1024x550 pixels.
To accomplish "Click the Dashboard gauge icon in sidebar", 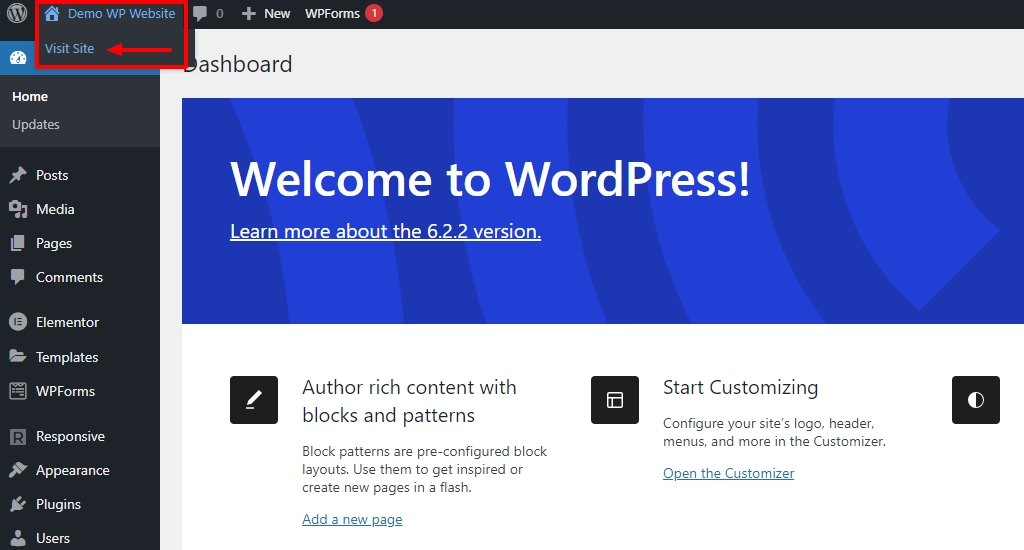I will pyautogui.click(x=18, y=57).
